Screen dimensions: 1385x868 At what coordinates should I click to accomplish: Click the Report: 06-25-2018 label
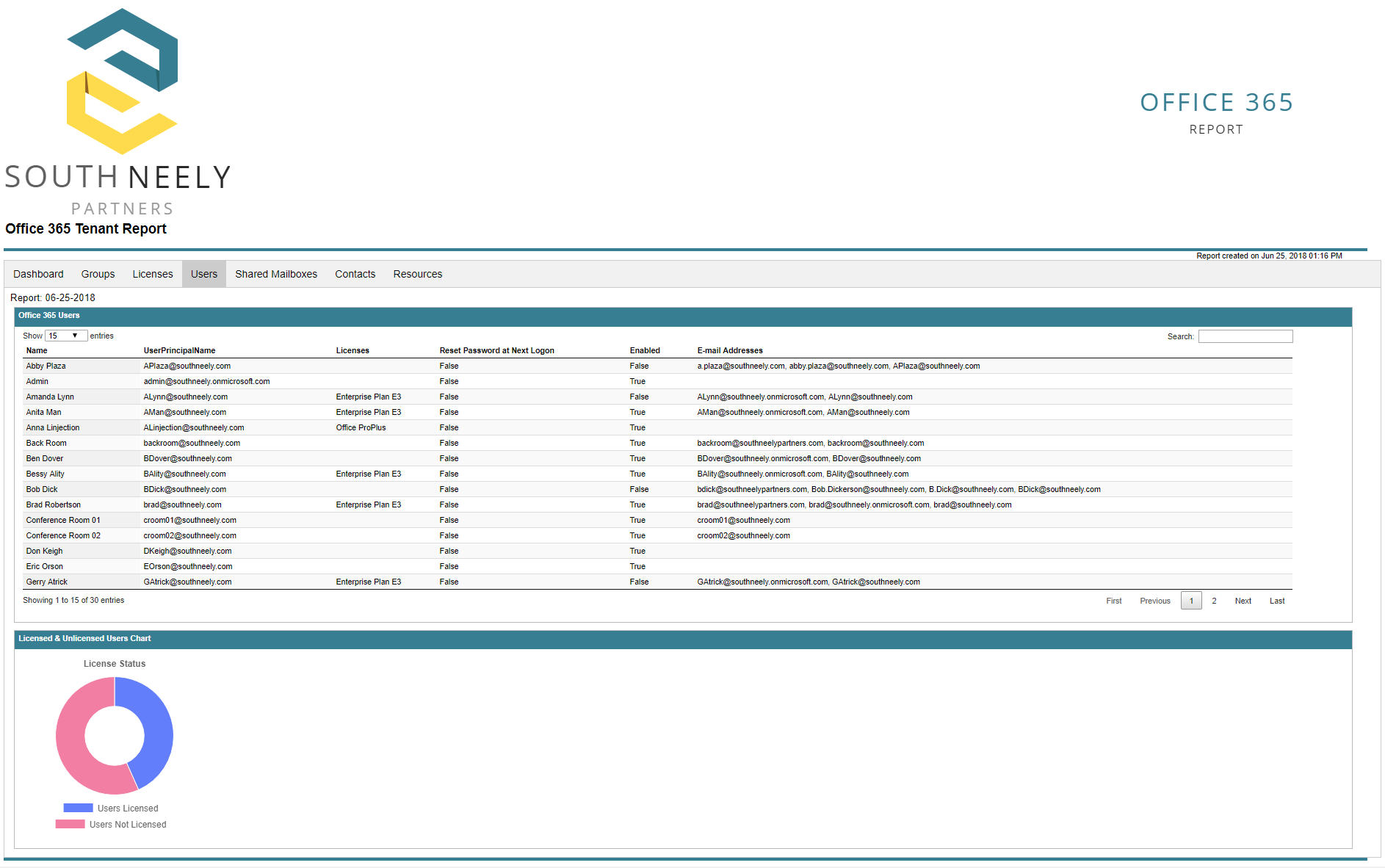click(53, 297)
